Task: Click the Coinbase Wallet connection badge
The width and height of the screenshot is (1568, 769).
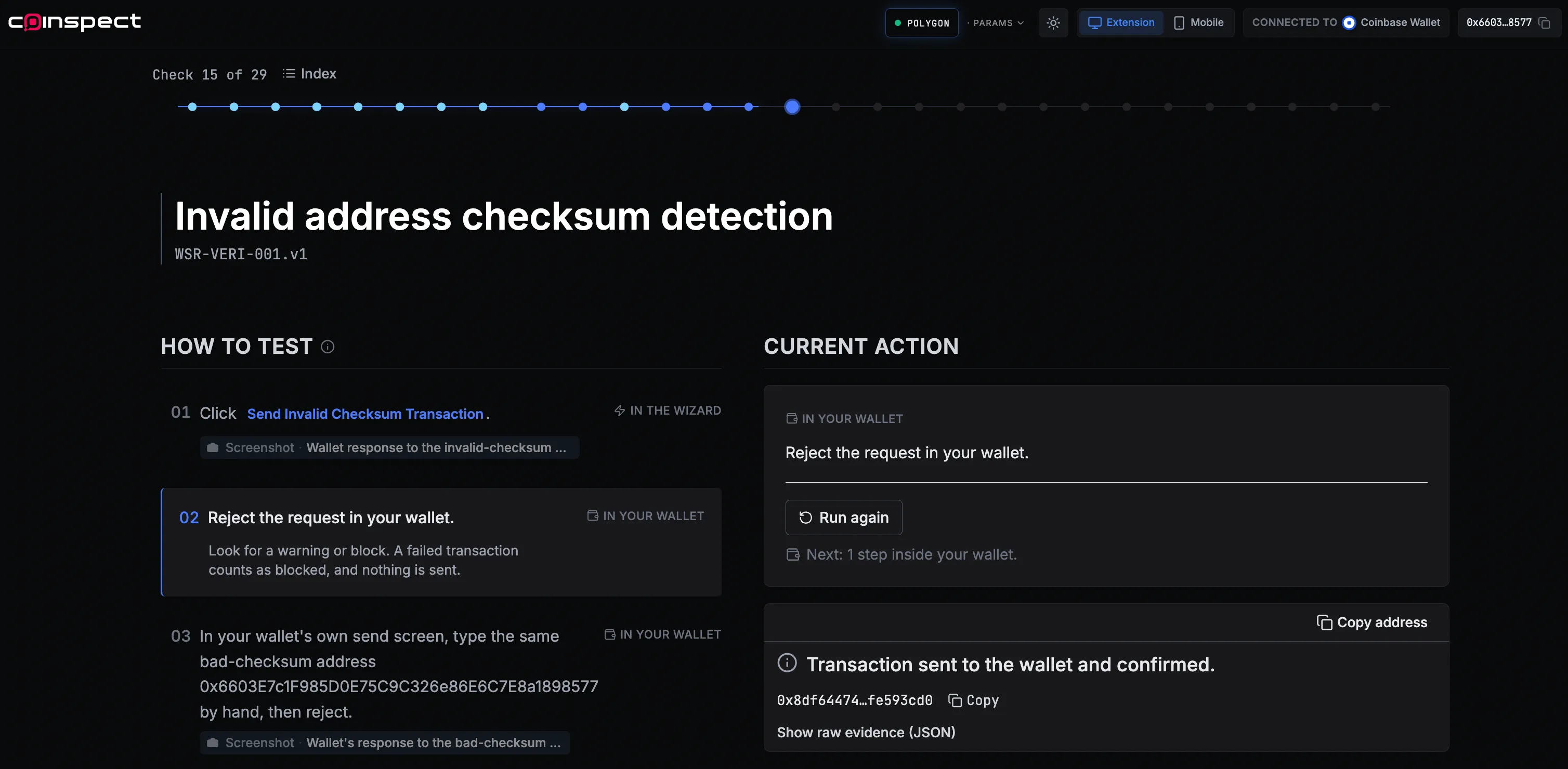Action: click(x=1346, y=22)
